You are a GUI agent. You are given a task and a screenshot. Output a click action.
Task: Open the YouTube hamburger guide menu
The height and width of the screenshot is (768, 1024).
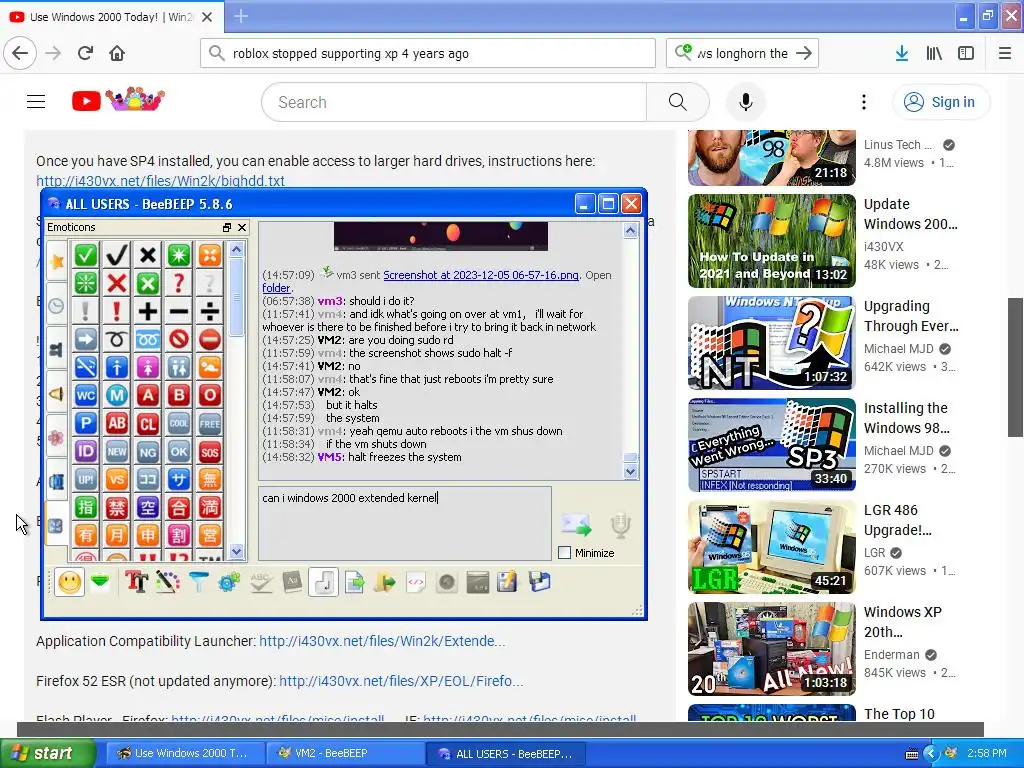[36, 101]
